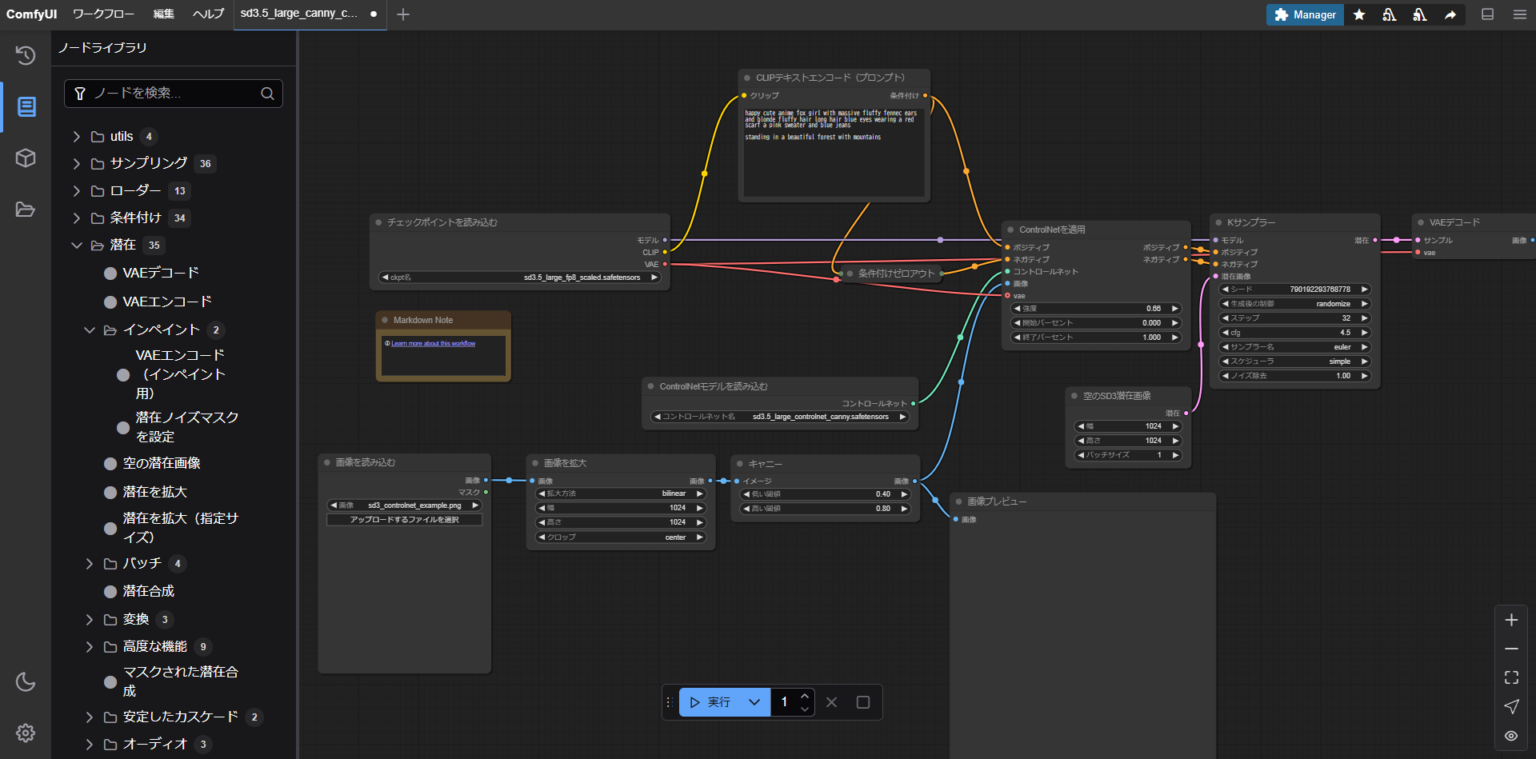Open run options dropdown arrow next to 実行
The image size is (1536, 759).
pyautogui.click(x=755, y=702)
